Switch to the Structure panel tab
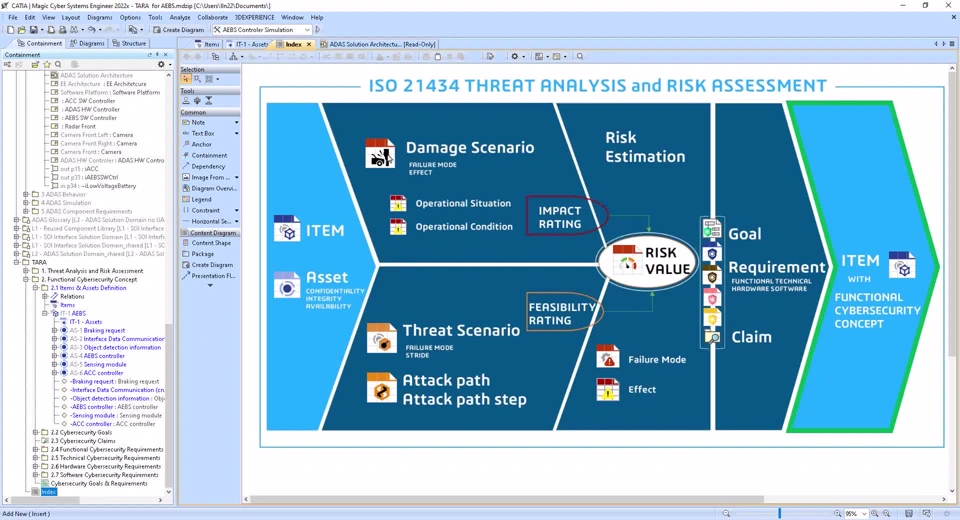This screenshot has width=960, height=520. click(x=129, y=43)
